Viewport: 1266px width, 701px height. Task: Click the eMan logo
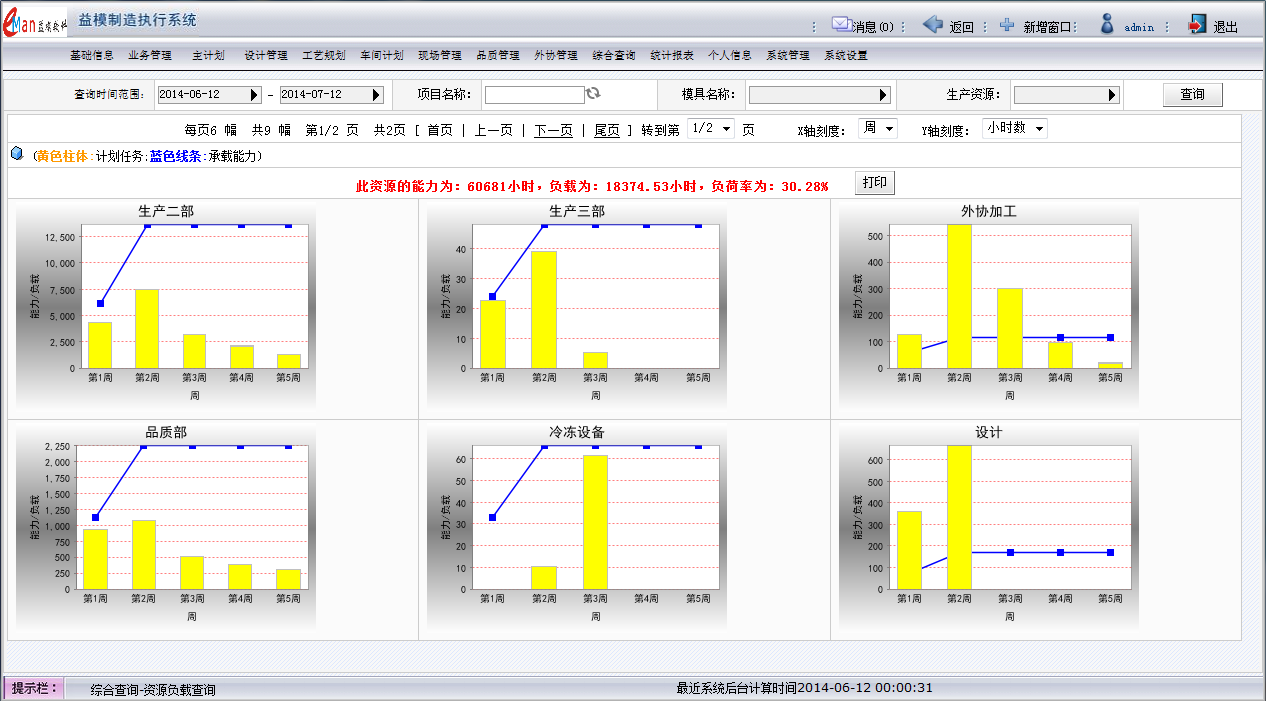click(35, 21)
